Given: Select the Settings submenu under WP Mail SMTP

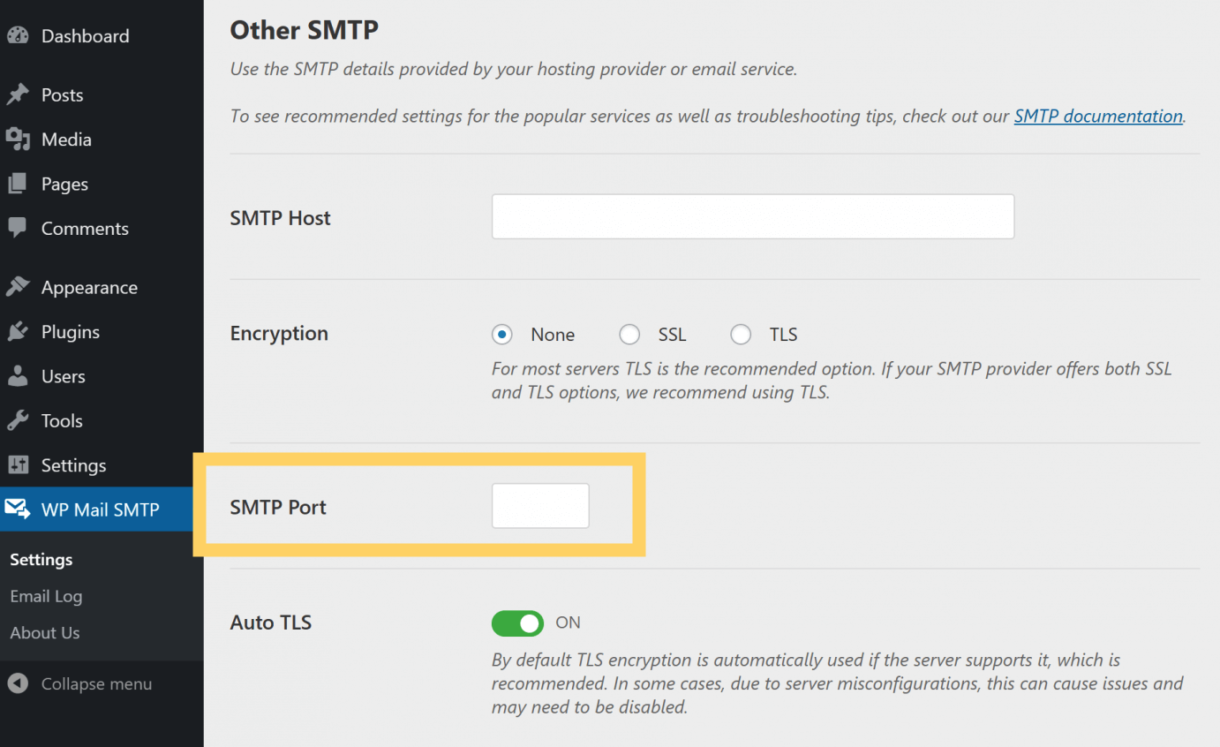Looking at the screenshot, I should coord(41,559).
